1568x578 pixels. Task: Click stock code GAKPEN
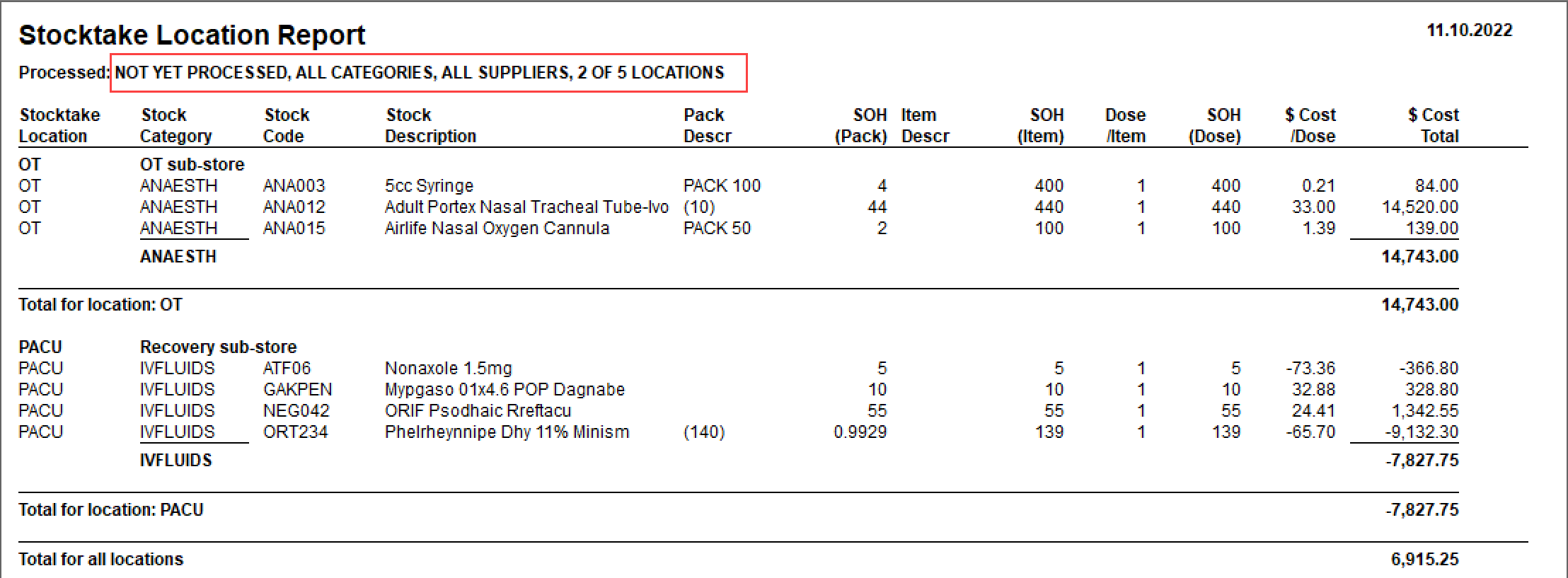(297, 389)
